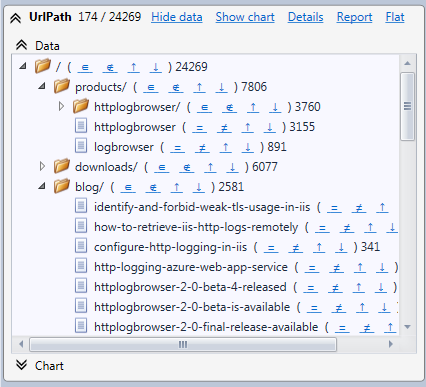This screenshot has height=387, width=426.
Task: Click the configure-http-logging-in-iis document icon
Action: coord(81,246)
